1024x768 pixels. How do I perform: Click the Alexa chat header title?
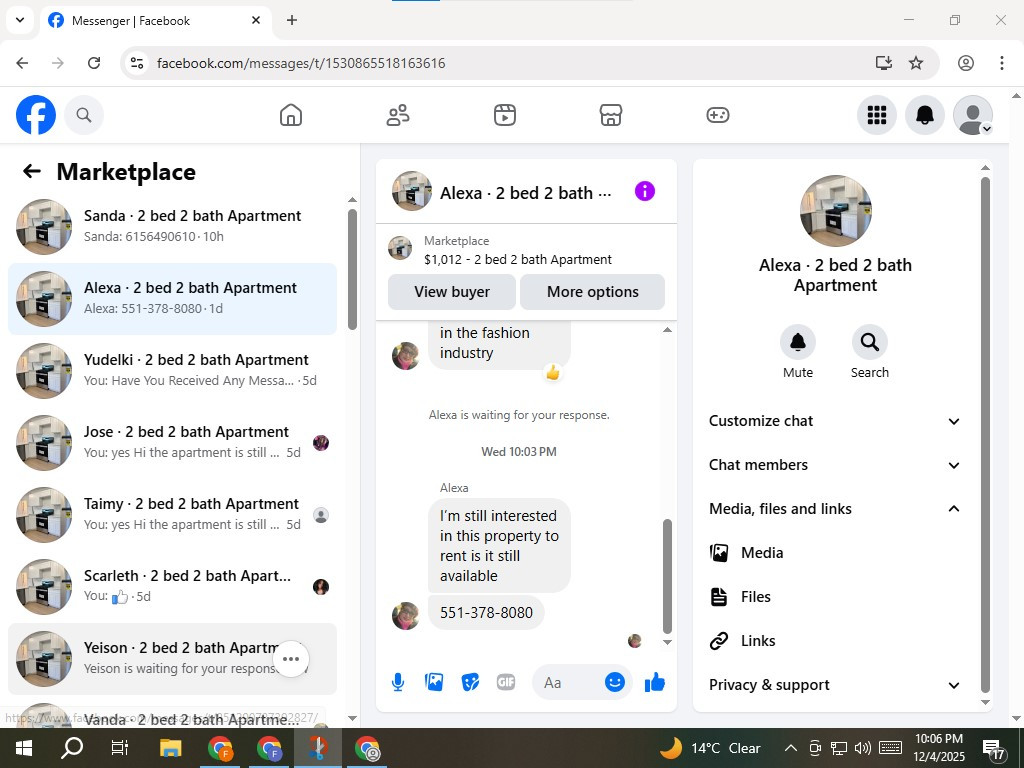coord(526,193)
